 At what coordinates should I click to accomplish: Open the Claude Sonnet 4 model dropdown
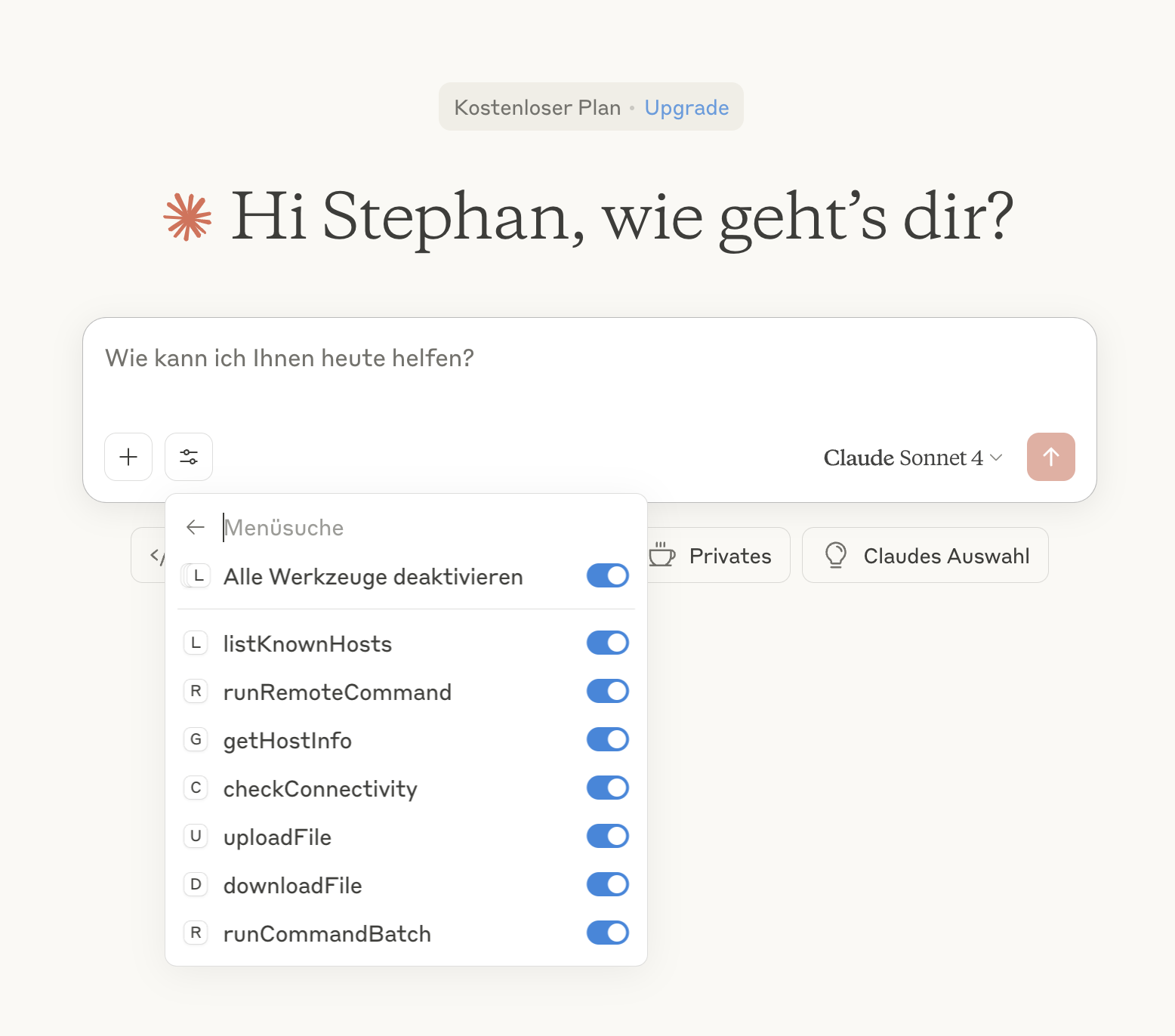coord(912,458)
